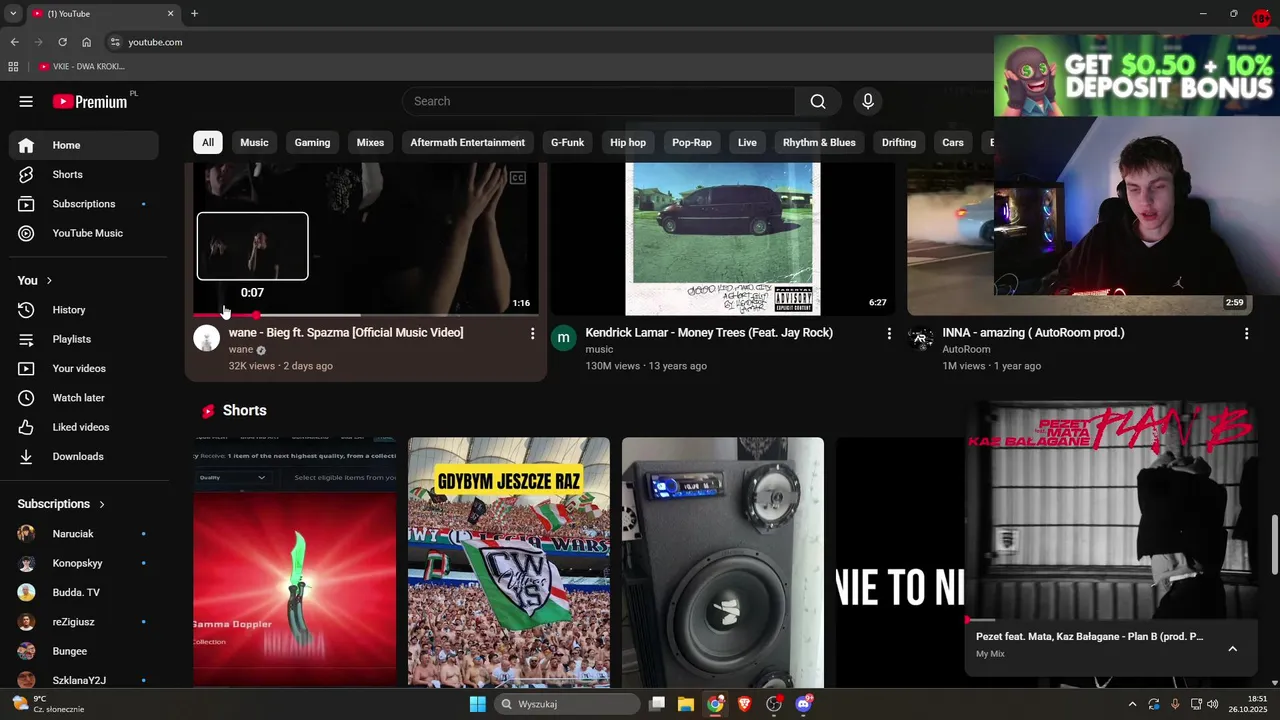The width and height of the screenshot is (1280, 720).
Task: Open wane - Bieg ft. Spazma video title
Action: tap(346, 333)
